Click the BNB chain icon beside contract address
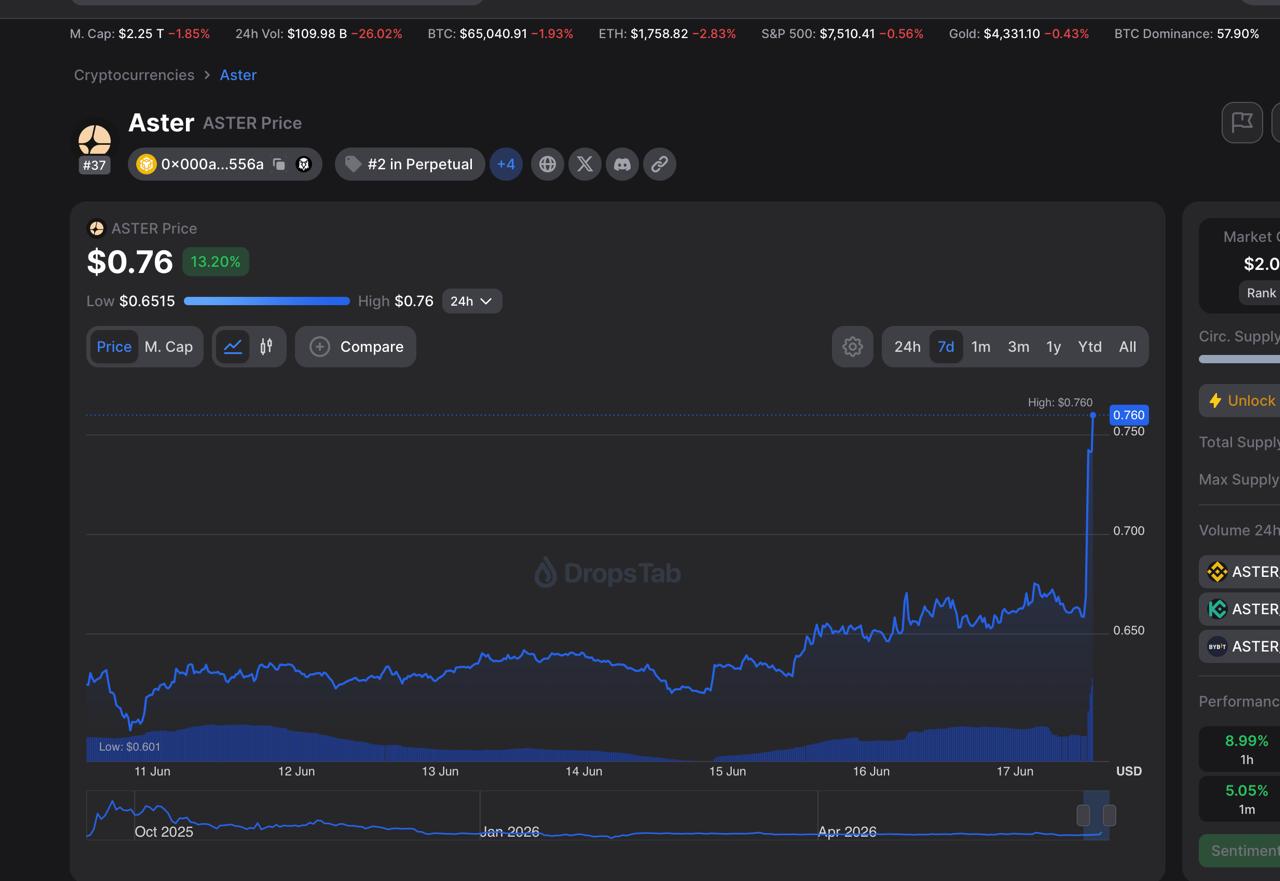 tap(146, 164)
